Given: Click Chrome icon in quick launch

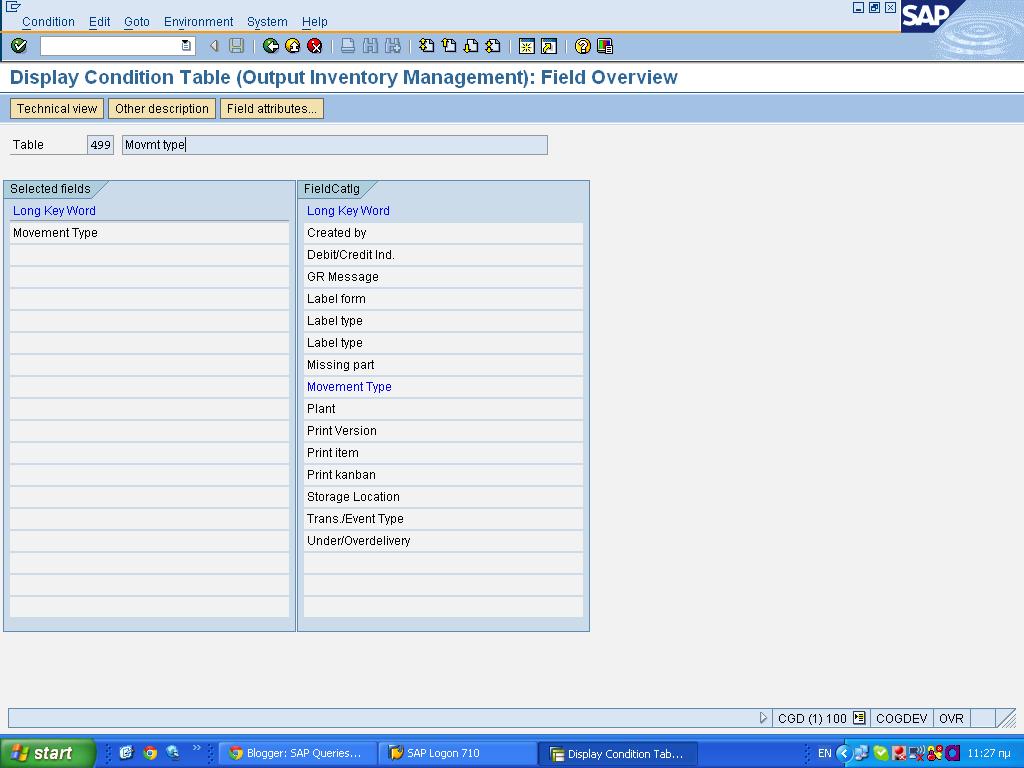Looking at the screenshot, I should [x=150, y=753].
